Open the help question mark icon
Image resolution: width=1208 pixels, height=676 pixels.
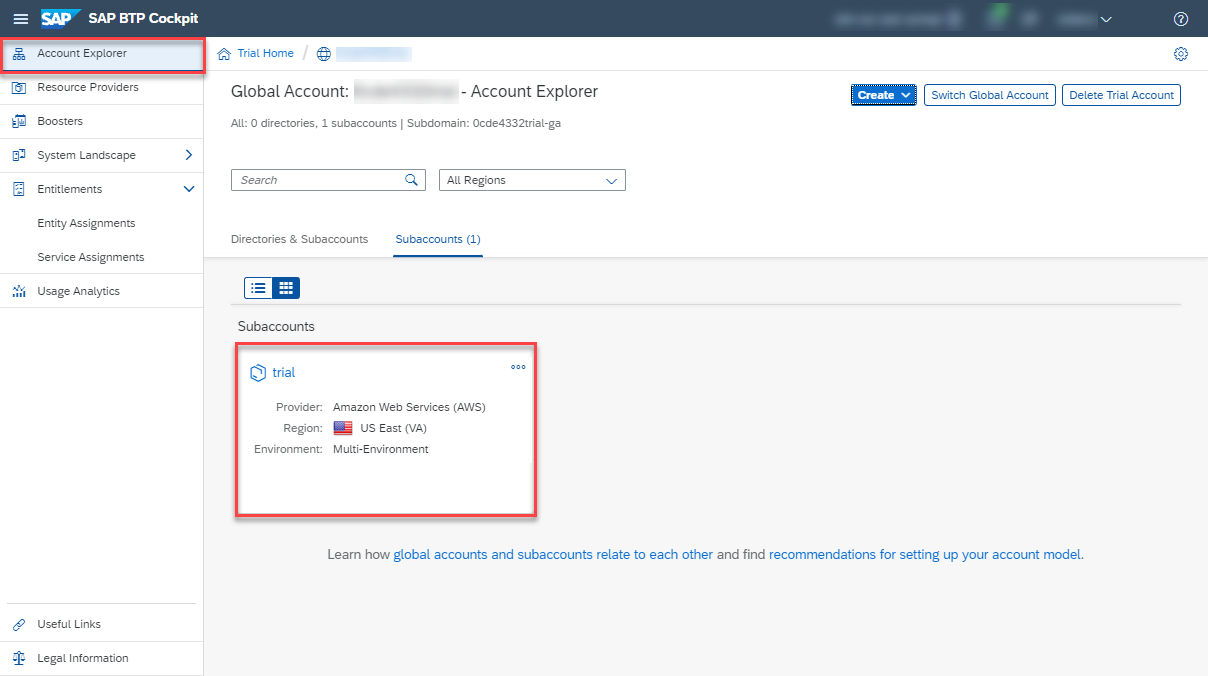[1181, 19]
